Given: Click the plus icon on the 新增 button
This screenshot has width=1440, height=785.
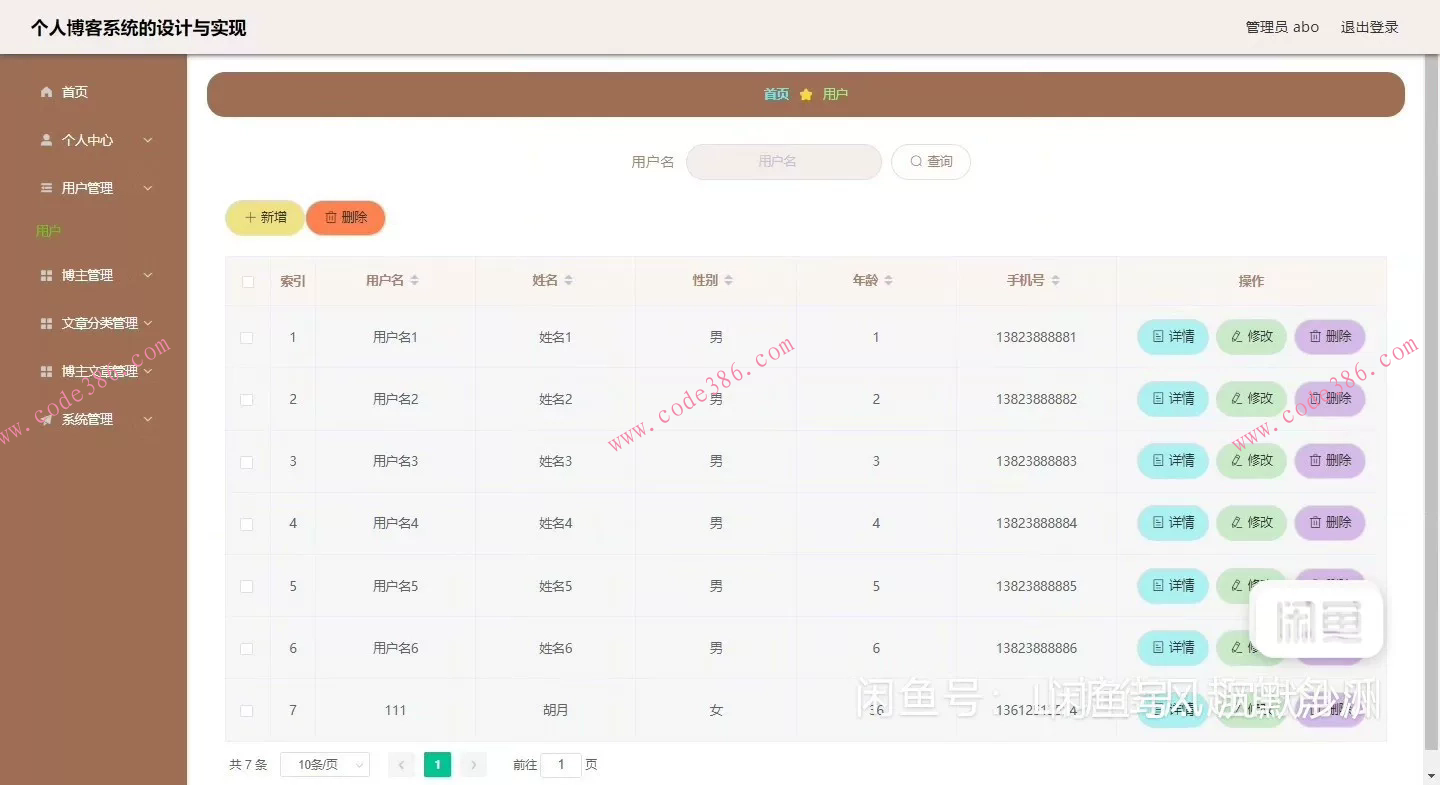Looking at the screenshot, I should pyautogui.click(x=251, y=217).
